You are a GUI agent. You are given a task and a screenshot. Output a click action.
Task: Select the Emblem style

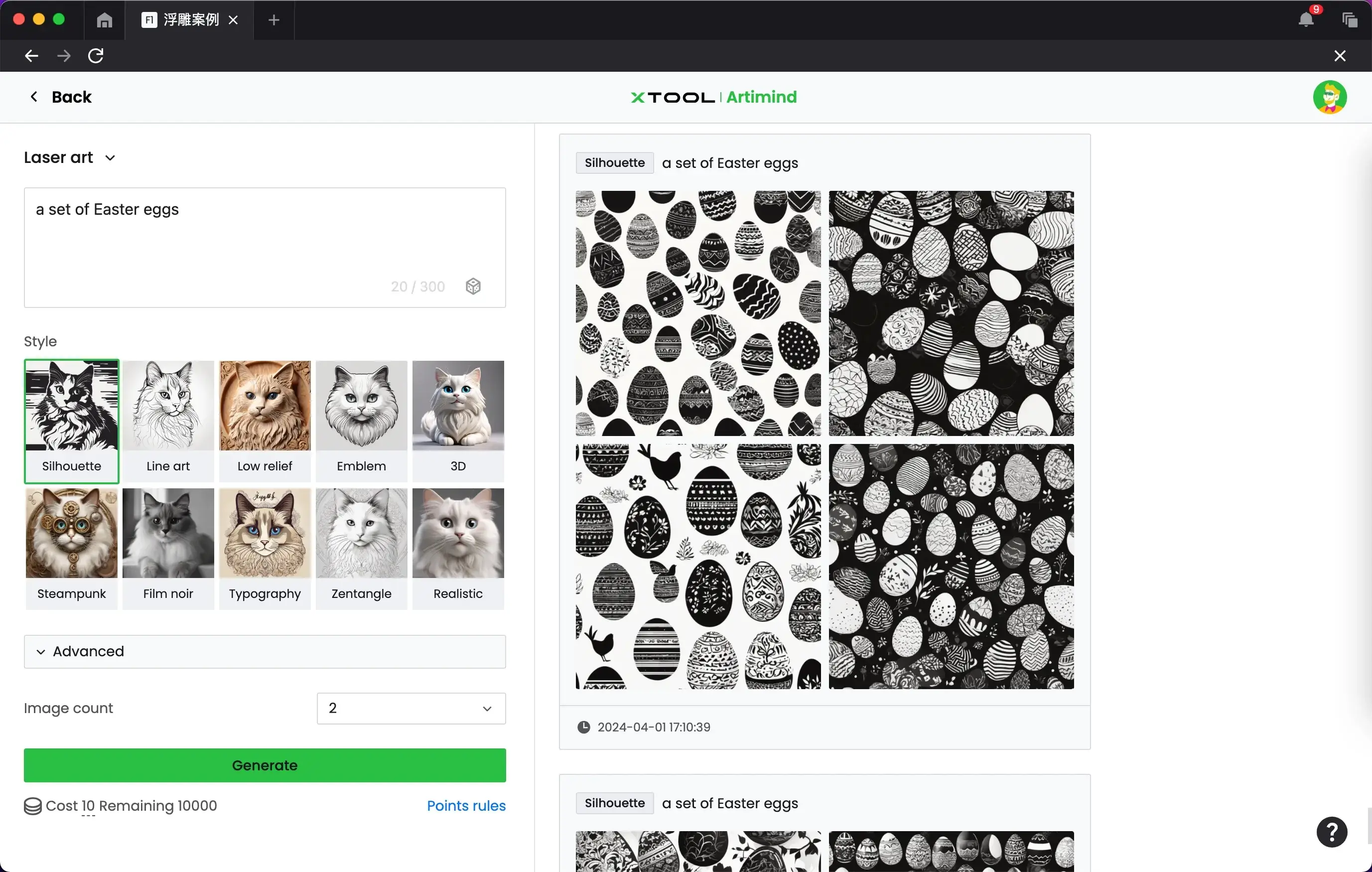(361, 421)
